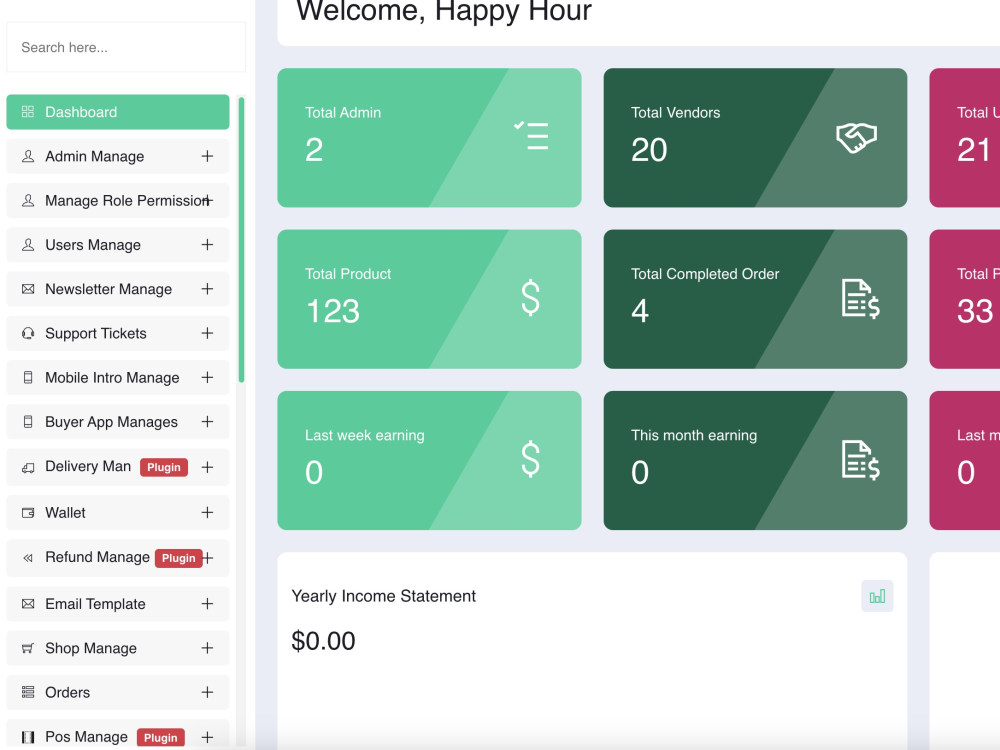Click the Email Template envelope icon
Image resolution: width=1000 pixels, height=750 pixels.
(x=27, y=604)
